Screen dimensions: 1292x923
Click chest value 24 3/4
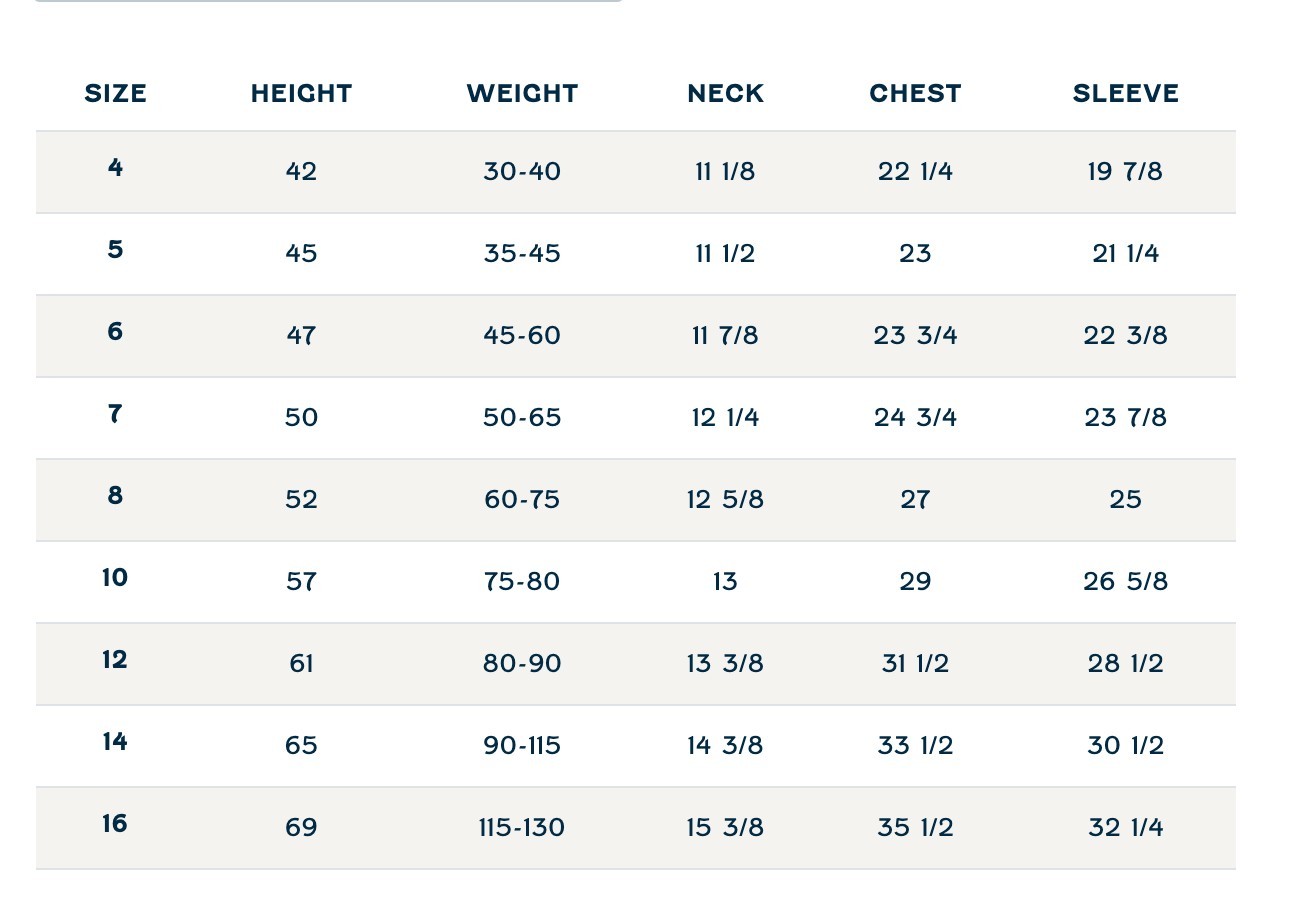coord(915,418)
